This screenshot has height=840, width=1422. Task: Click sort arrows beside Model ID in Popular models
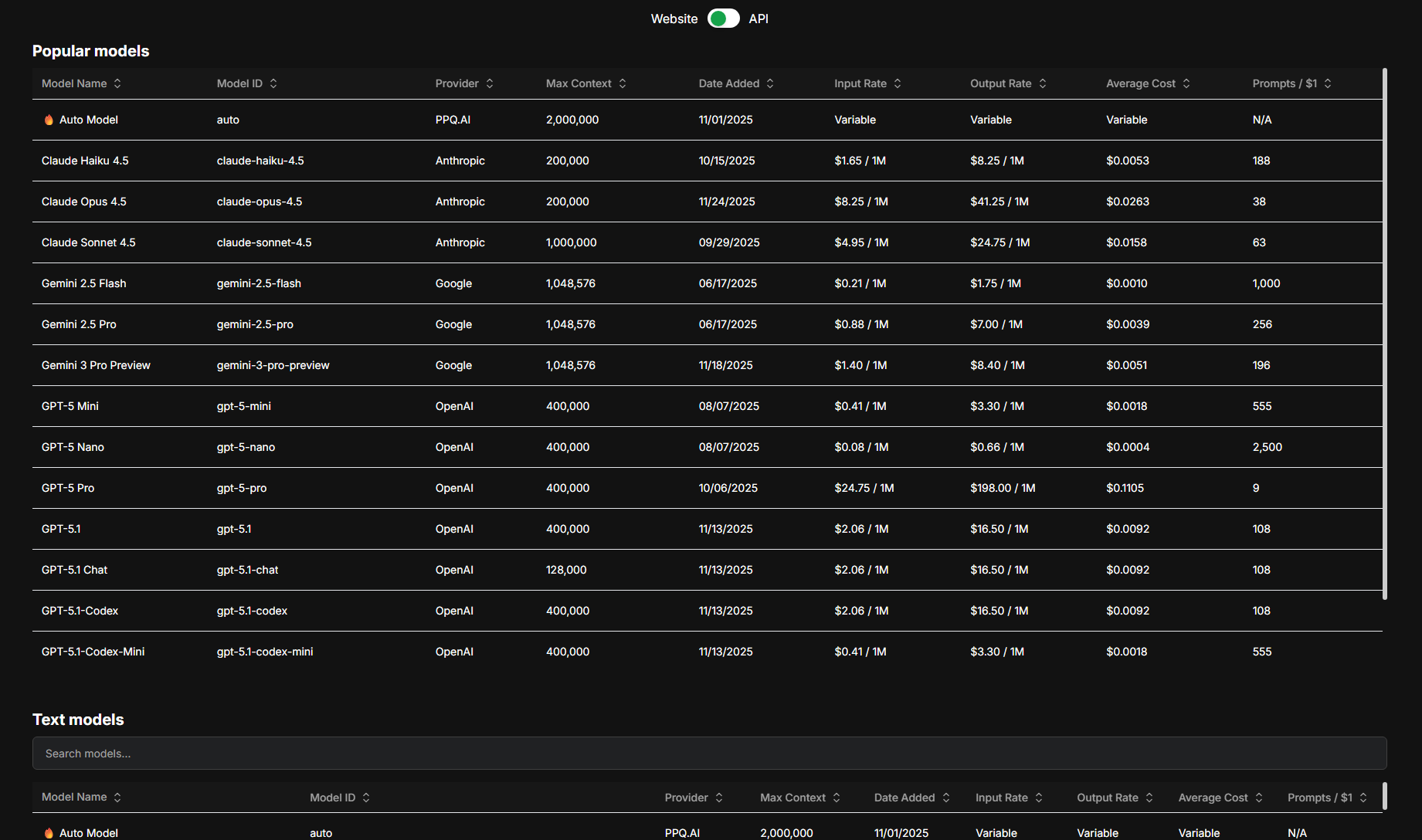pyautogui.click(x=273, y=83)
